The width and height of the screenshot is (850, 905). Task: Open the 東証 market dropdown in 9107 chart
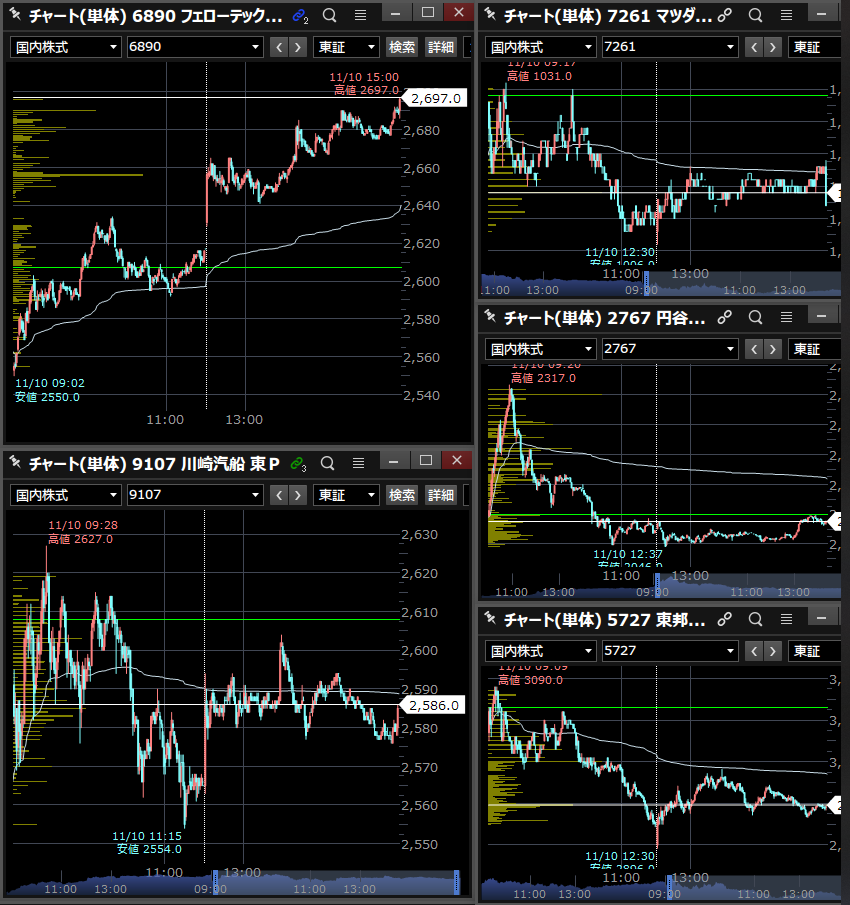coord(346,495)
